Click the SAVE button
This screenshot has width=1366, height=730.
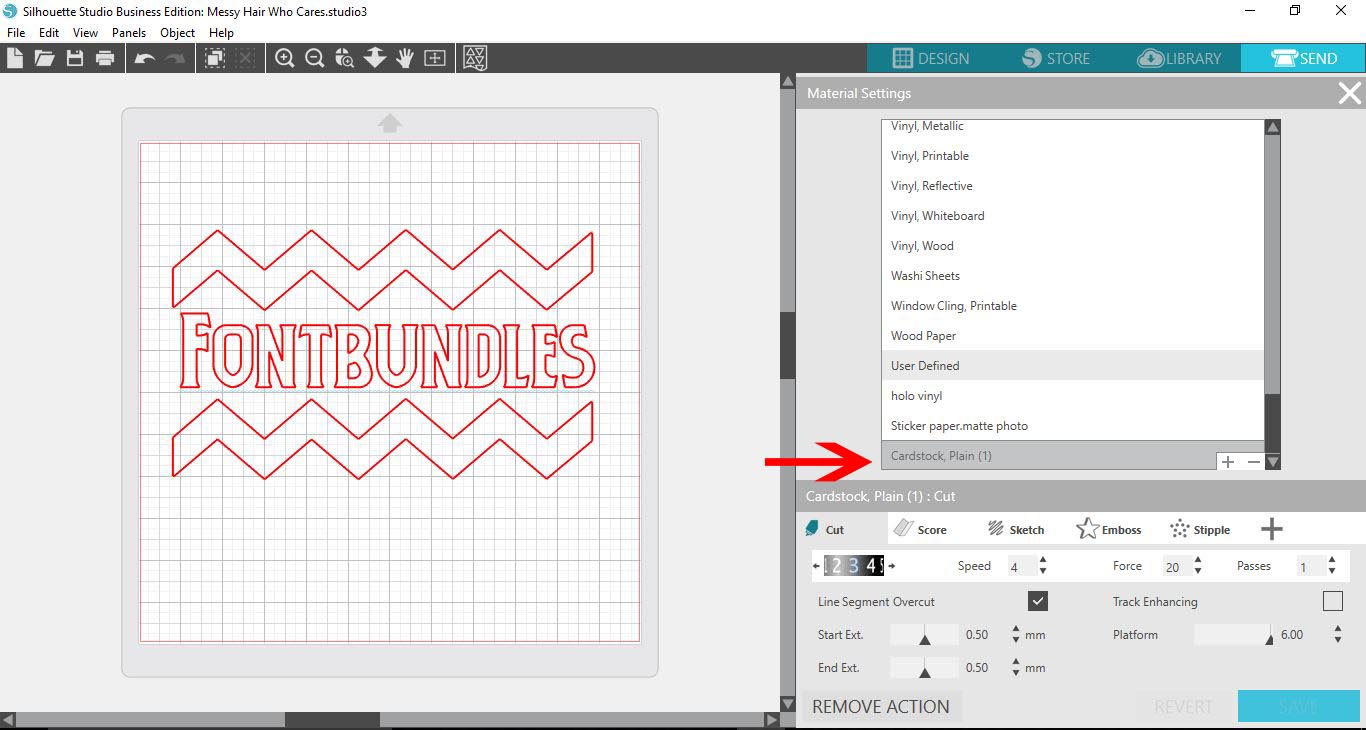coord(1298,706)
